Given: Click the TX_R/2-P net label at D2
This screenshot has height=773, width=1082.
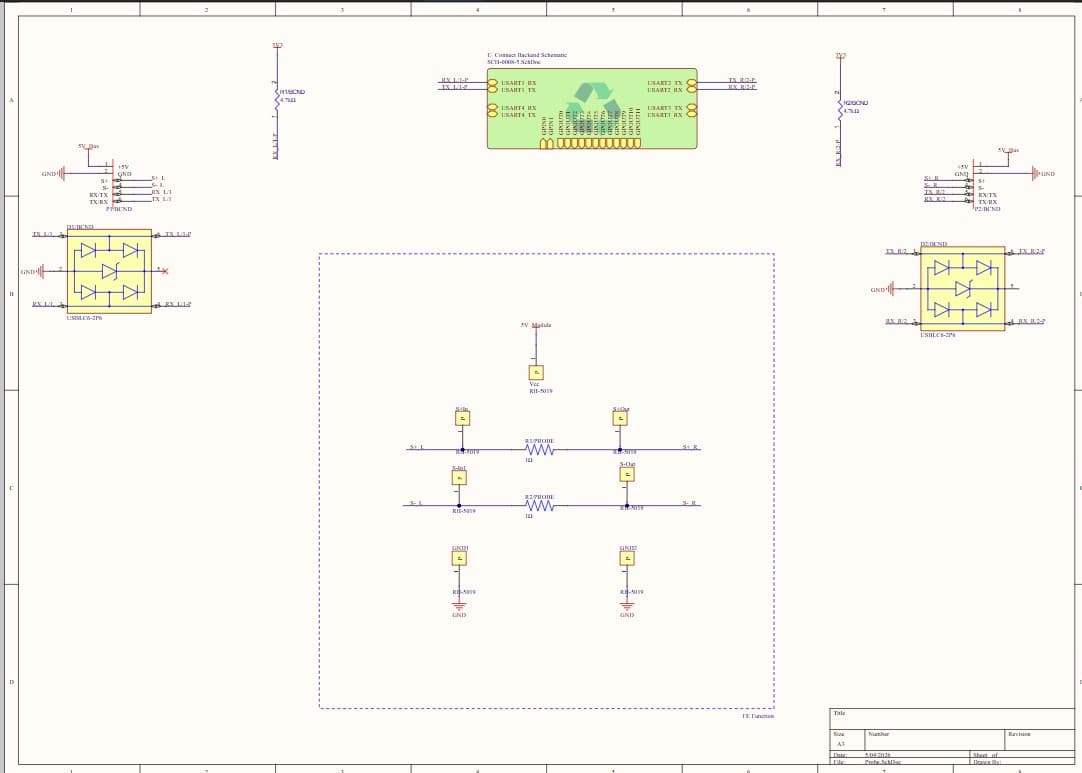Looking at the screenshot, I should pos(1032,251).
